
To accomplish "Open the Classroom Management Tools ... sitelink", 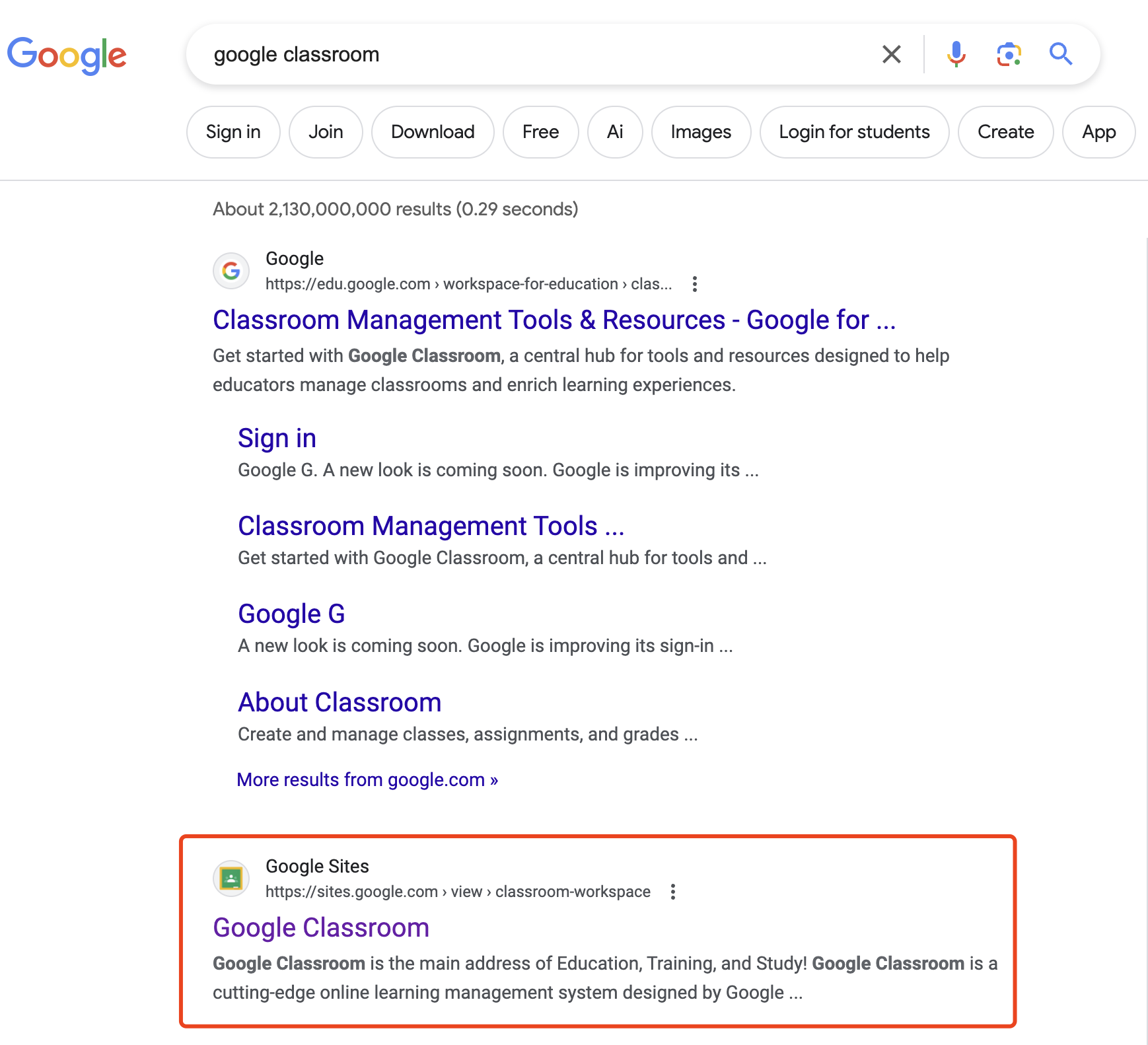I will (x=431, y=526).
